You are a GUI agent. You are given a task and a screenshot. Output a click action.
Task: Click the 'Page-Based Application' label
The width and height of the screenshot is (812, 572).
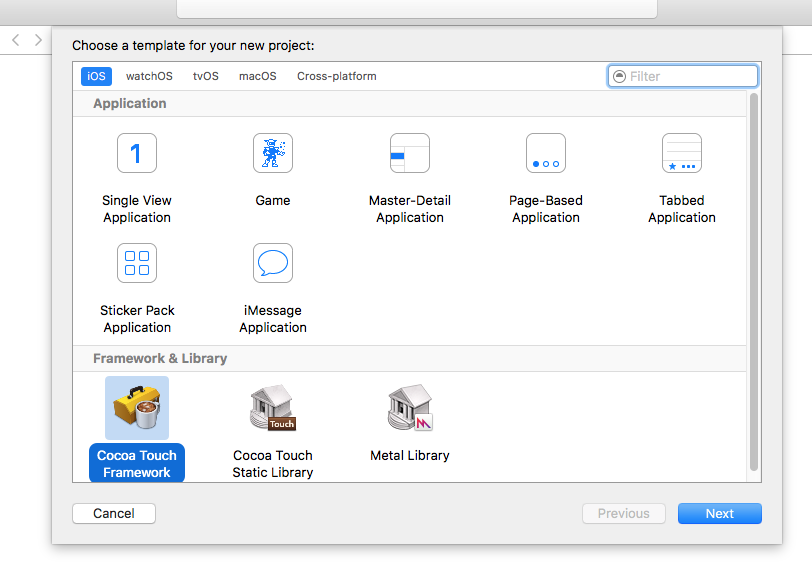546,209
